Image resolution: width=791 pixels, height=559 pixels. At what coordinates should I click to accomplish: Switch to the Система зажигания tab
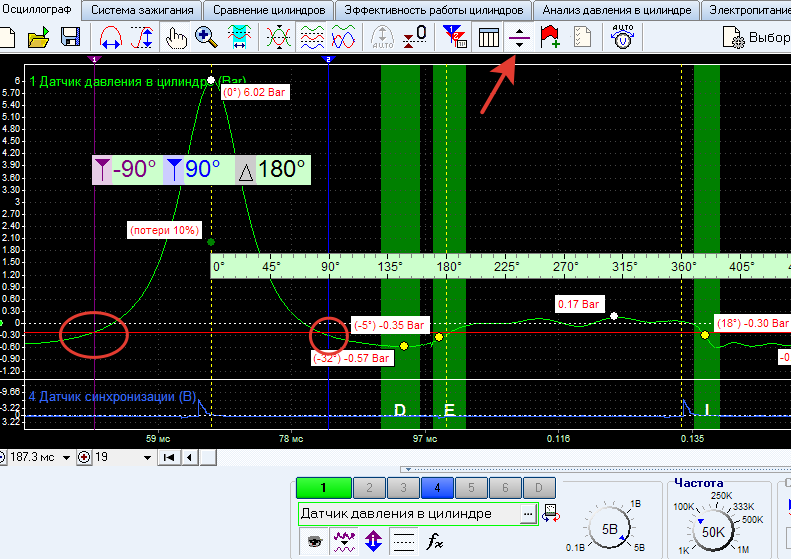point(142,10)
